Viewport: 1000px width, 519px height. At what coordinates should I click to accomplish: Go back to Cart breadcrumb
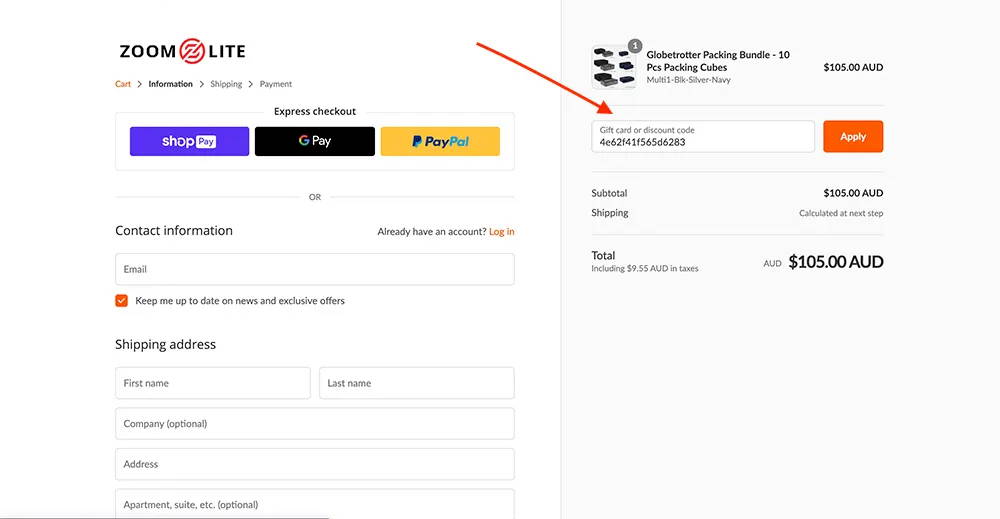coord(122,84)
